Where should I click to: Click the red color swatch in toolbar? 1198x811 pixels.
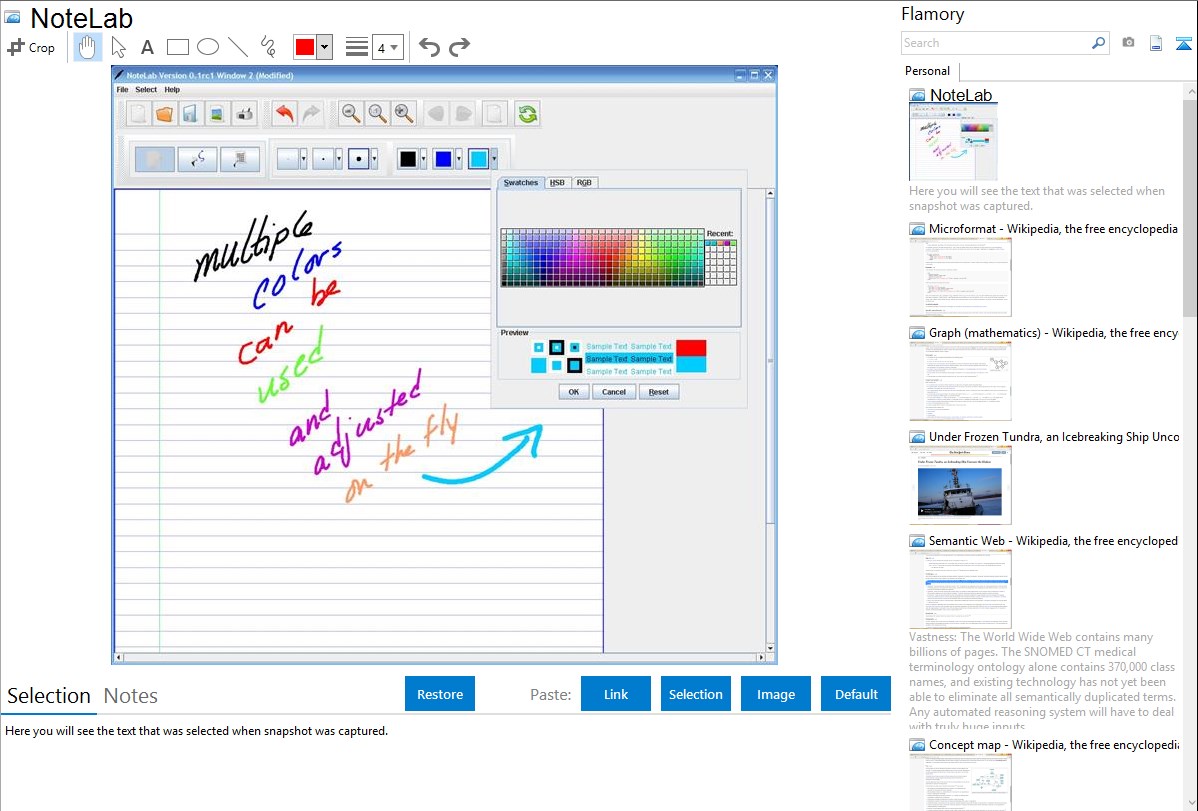[x=305, y=47]
